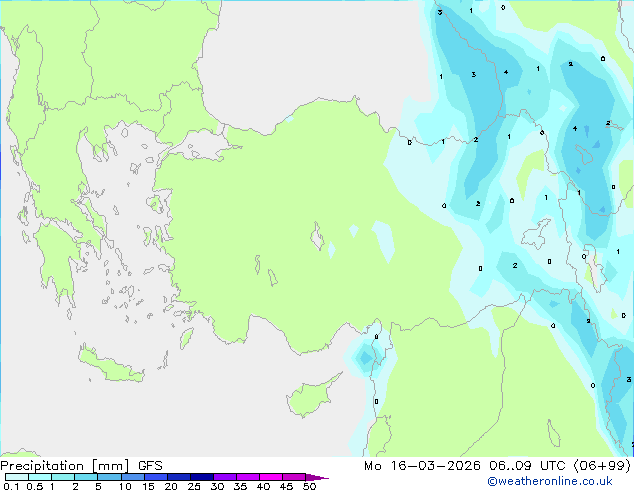Click the '40' legend scale label

(x=264, y=486)
